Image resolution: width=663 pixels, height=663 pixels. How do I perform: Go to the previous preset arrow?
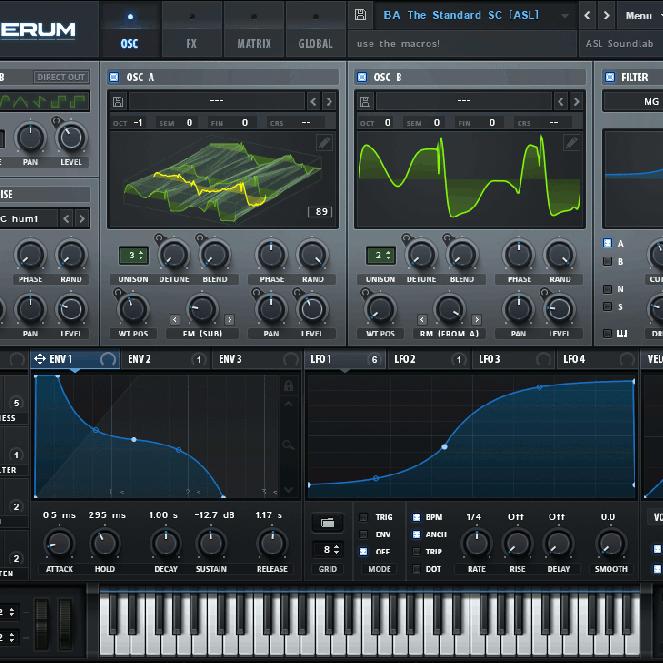(587, 15)
